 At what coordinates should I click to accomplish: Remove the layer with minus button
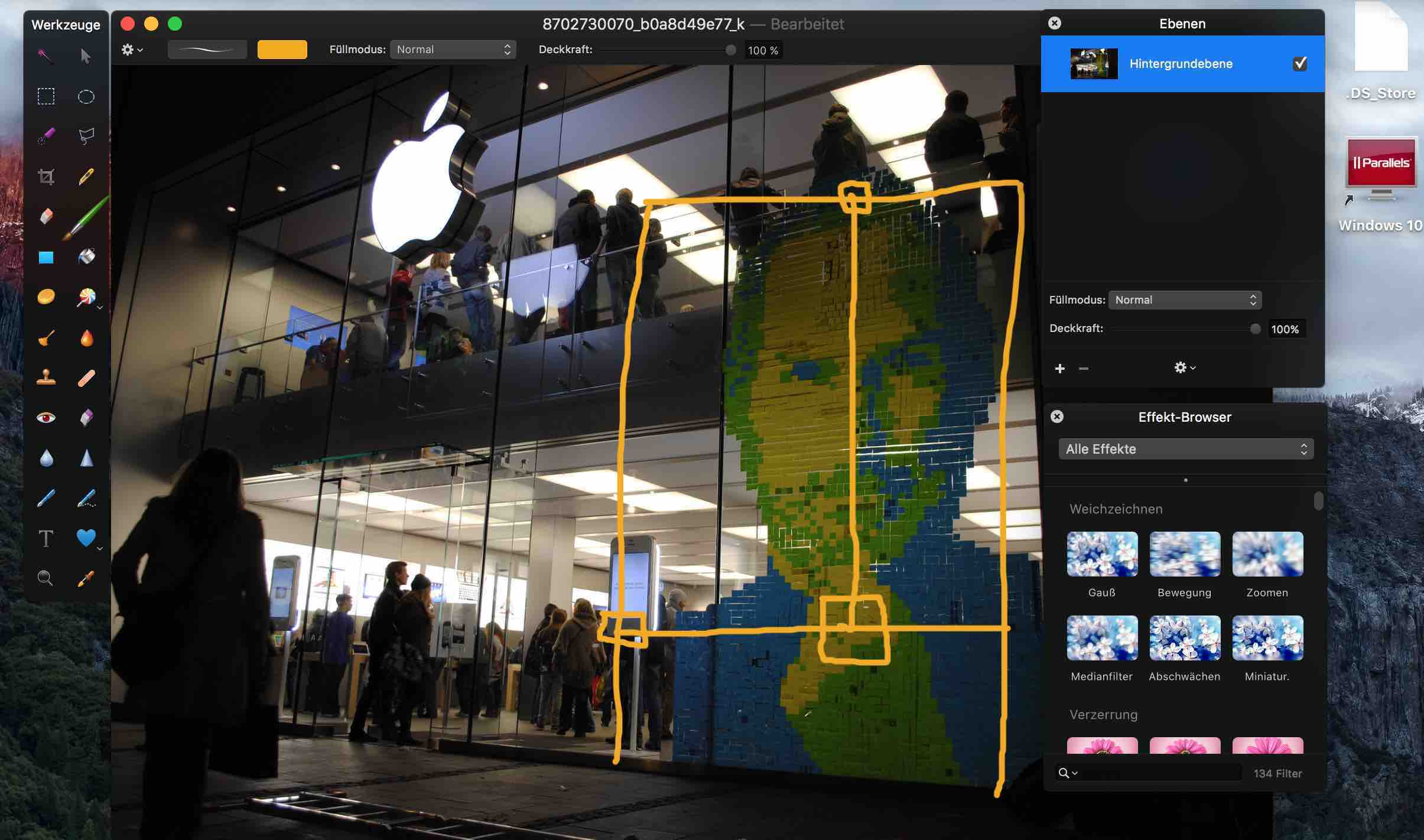pyautogui.click(x=1083, y=369)
